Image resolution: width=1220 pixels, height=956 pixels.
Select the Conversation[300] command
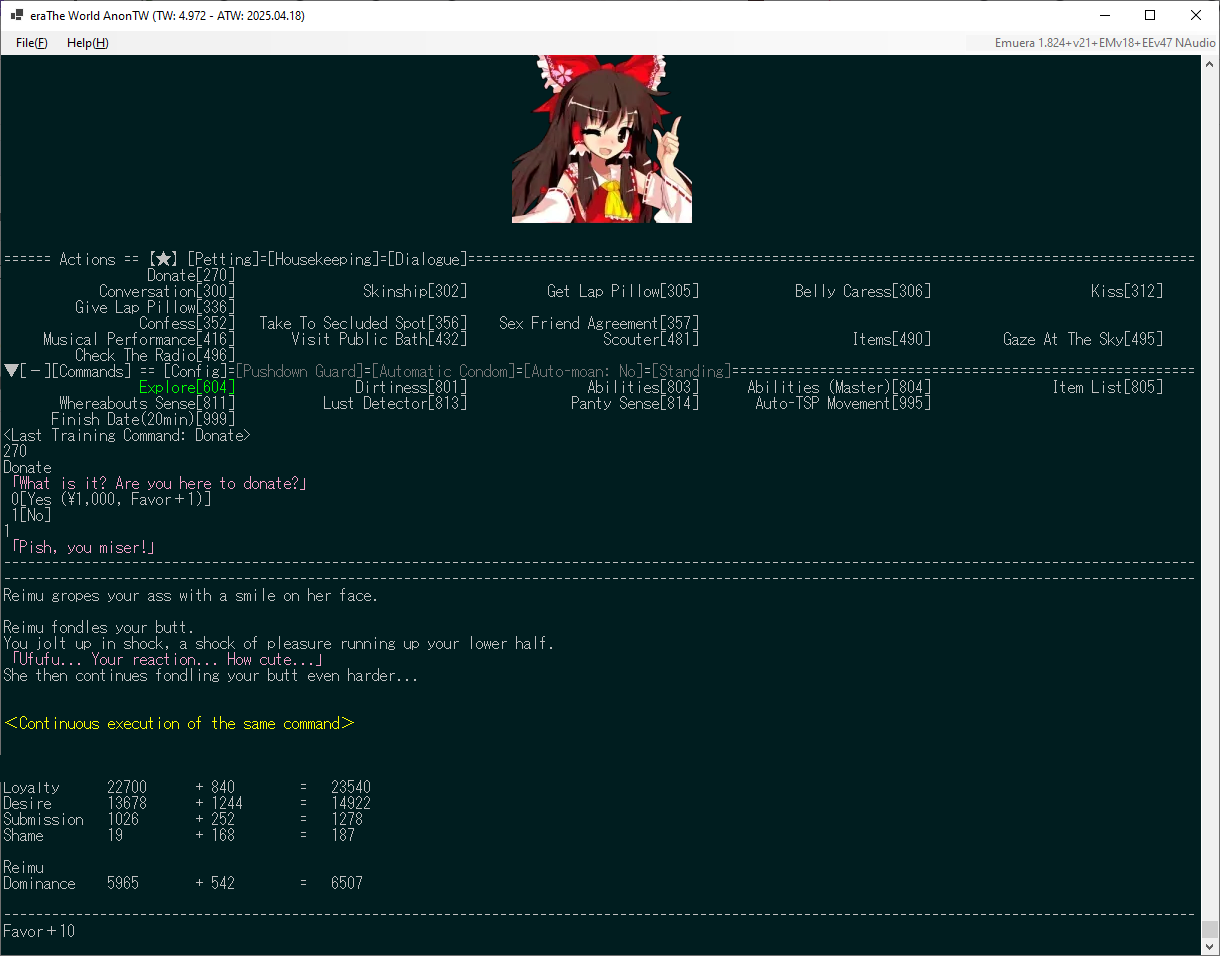tap(166, 292)
